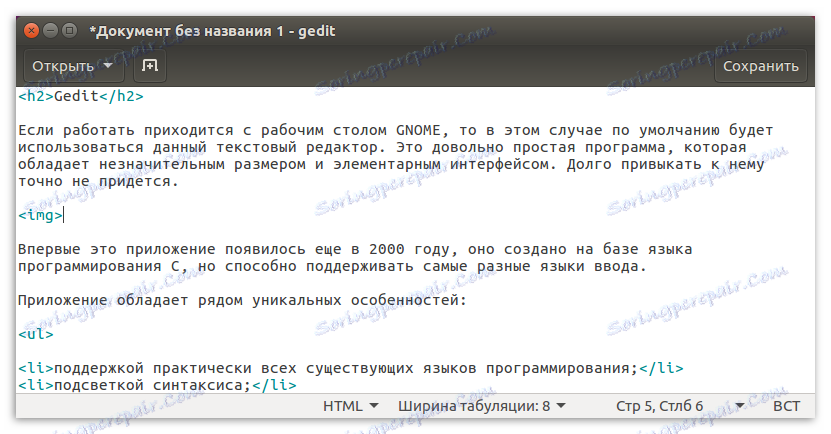831x434 pixels.
Task: Click line обладает незначительным размером
Action: tap(391, 164)
